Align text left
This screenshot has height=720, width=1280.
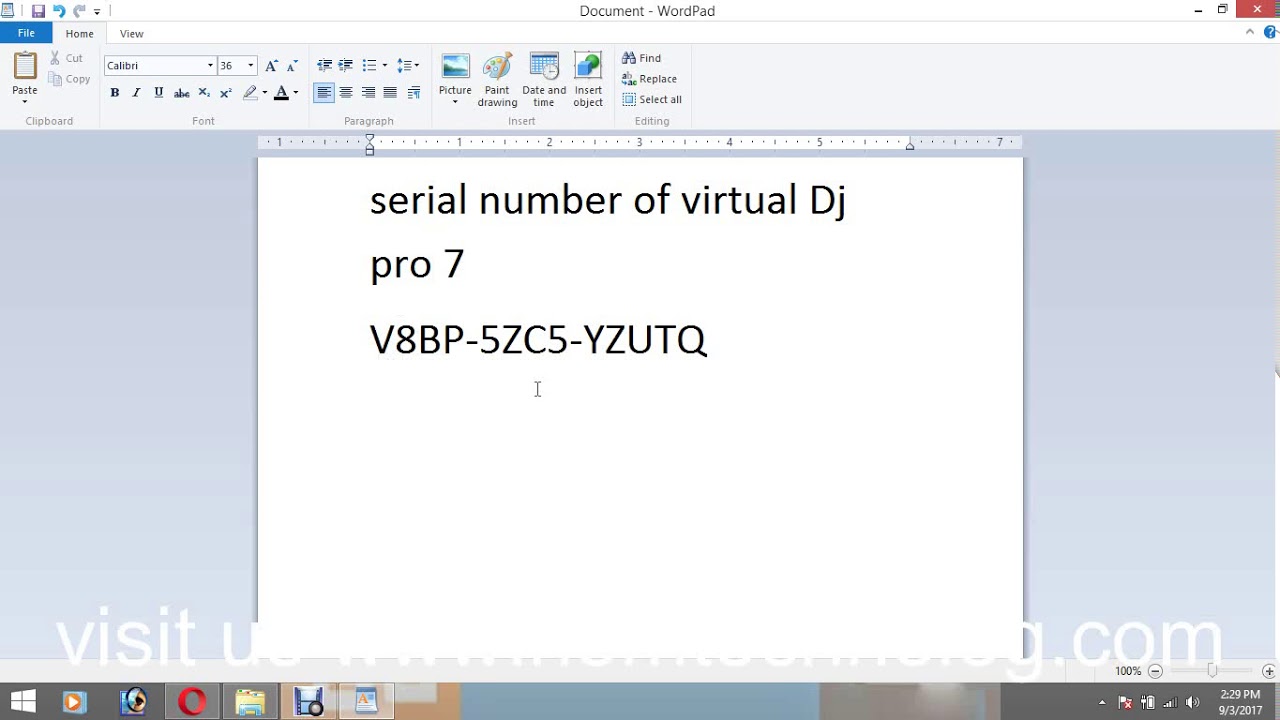pyautogui.click(x=324, y=93)
